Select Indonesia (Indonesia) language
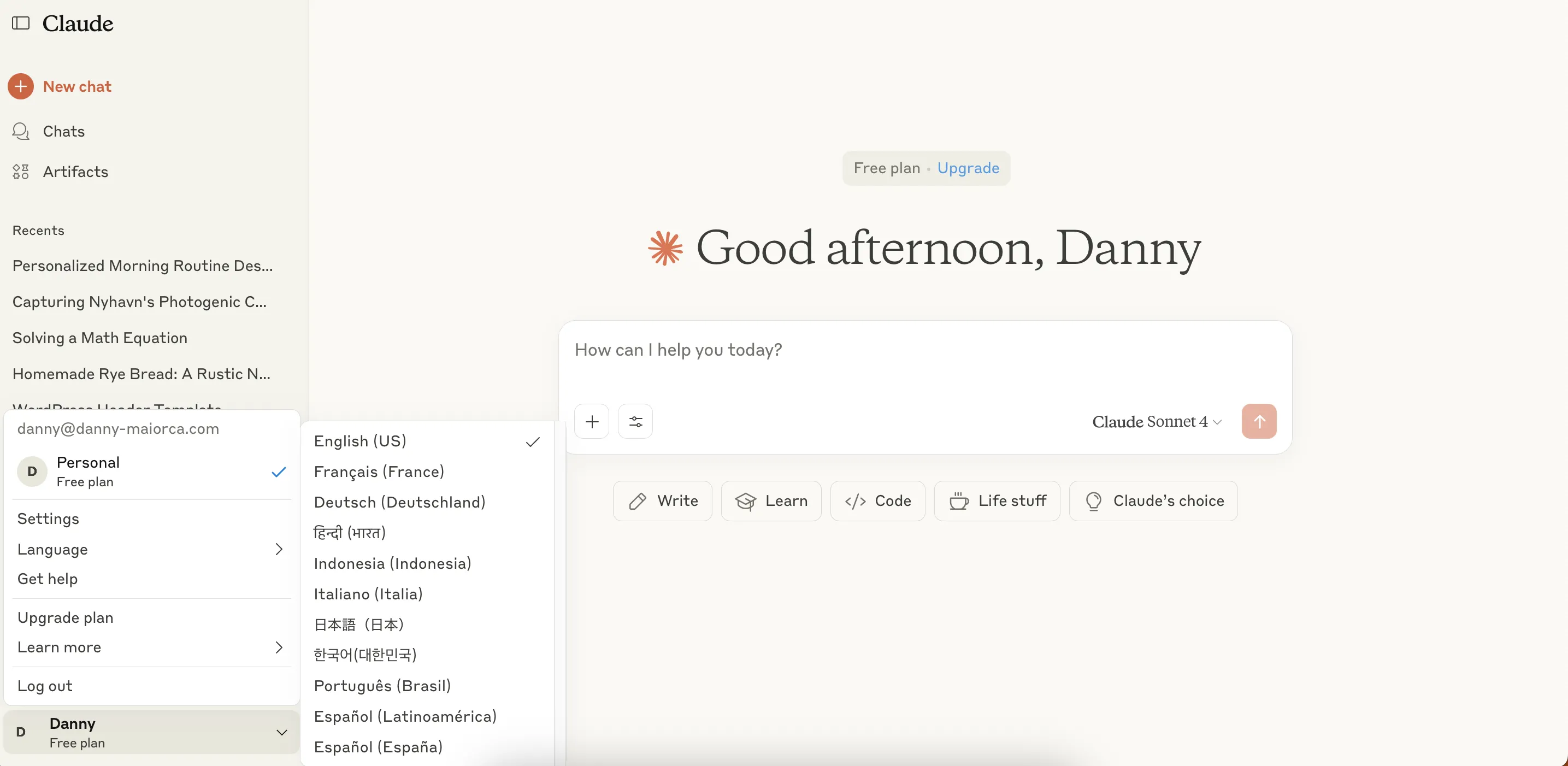The height and width of the screenshot is (766, 1568). [427, 564]
